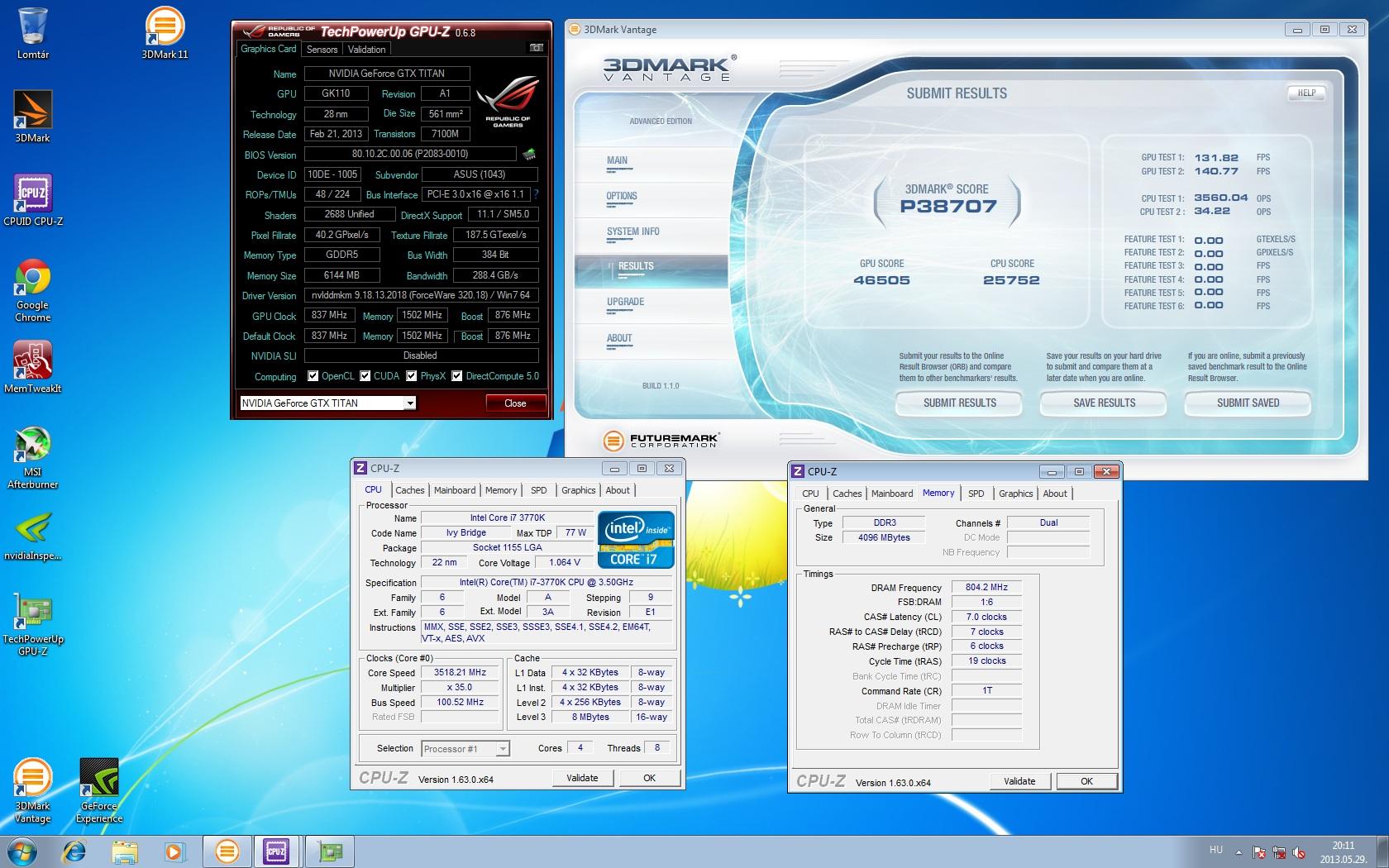Open the Lomtár recycle bin icon
This screenshot has width=1389, height=868.
[x=33, y=33]
